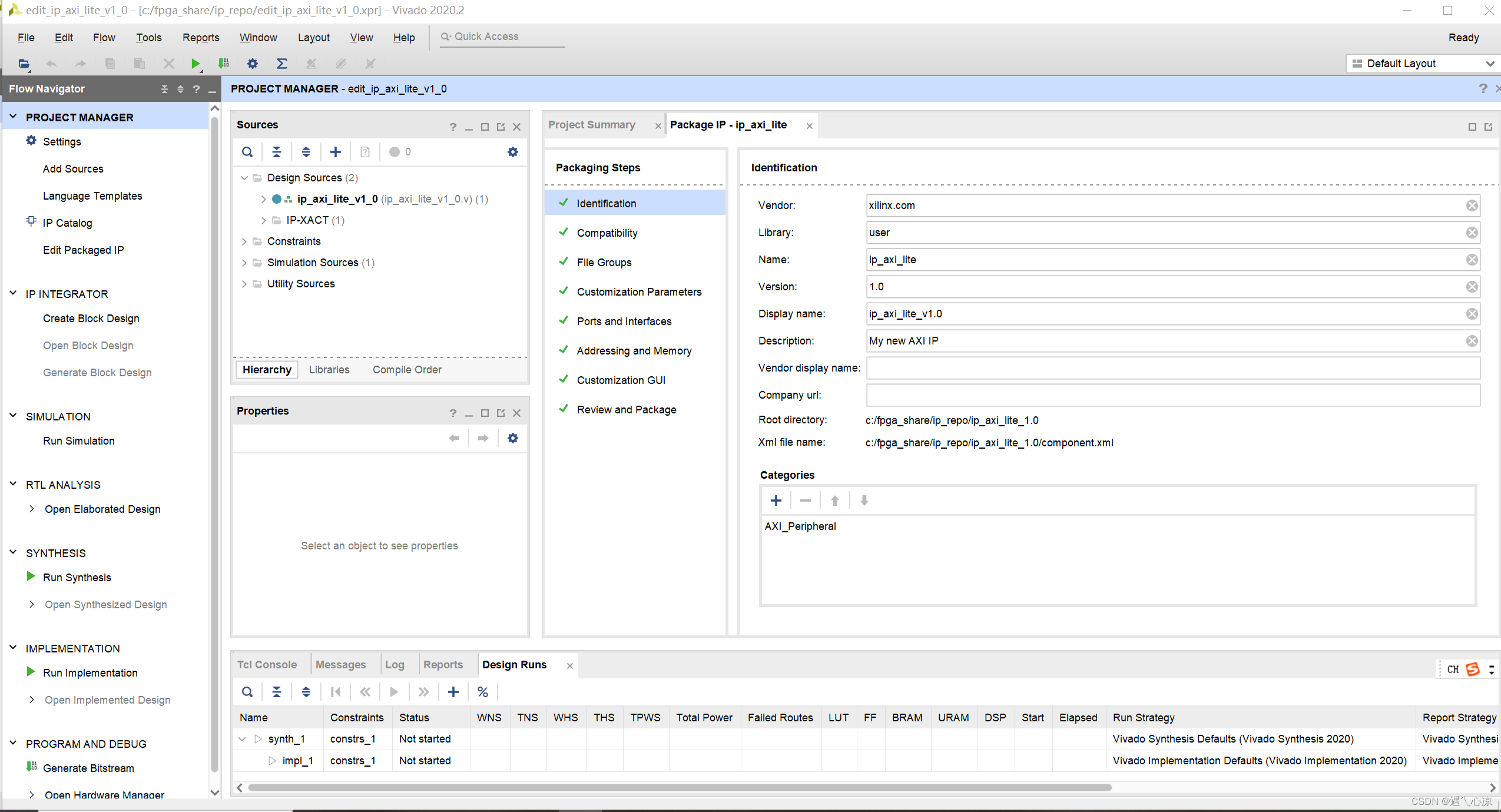The height and width of the screenshot is (812, 1501).
Task: Select Compatibility packaging step
Action: [635, 233]
